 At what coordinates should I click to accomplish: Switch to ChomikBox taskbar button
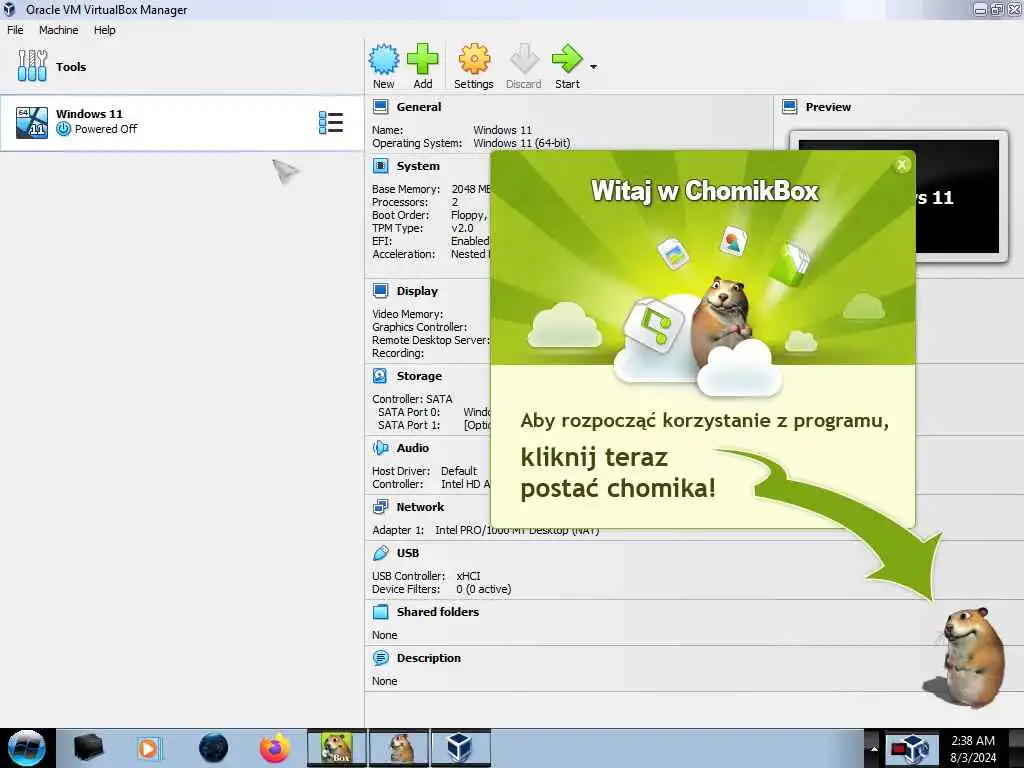click(x=336, y=748)
